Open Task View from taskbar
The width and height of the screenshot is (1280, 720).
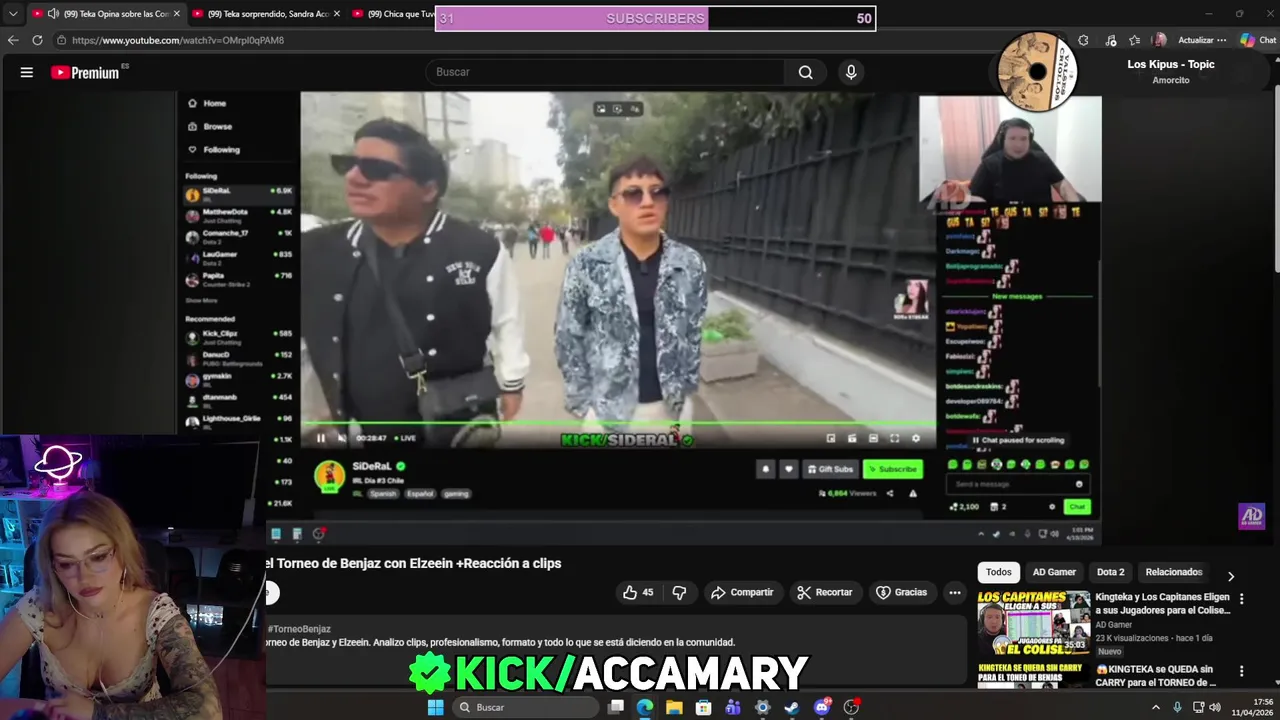[x=616, y=707]
